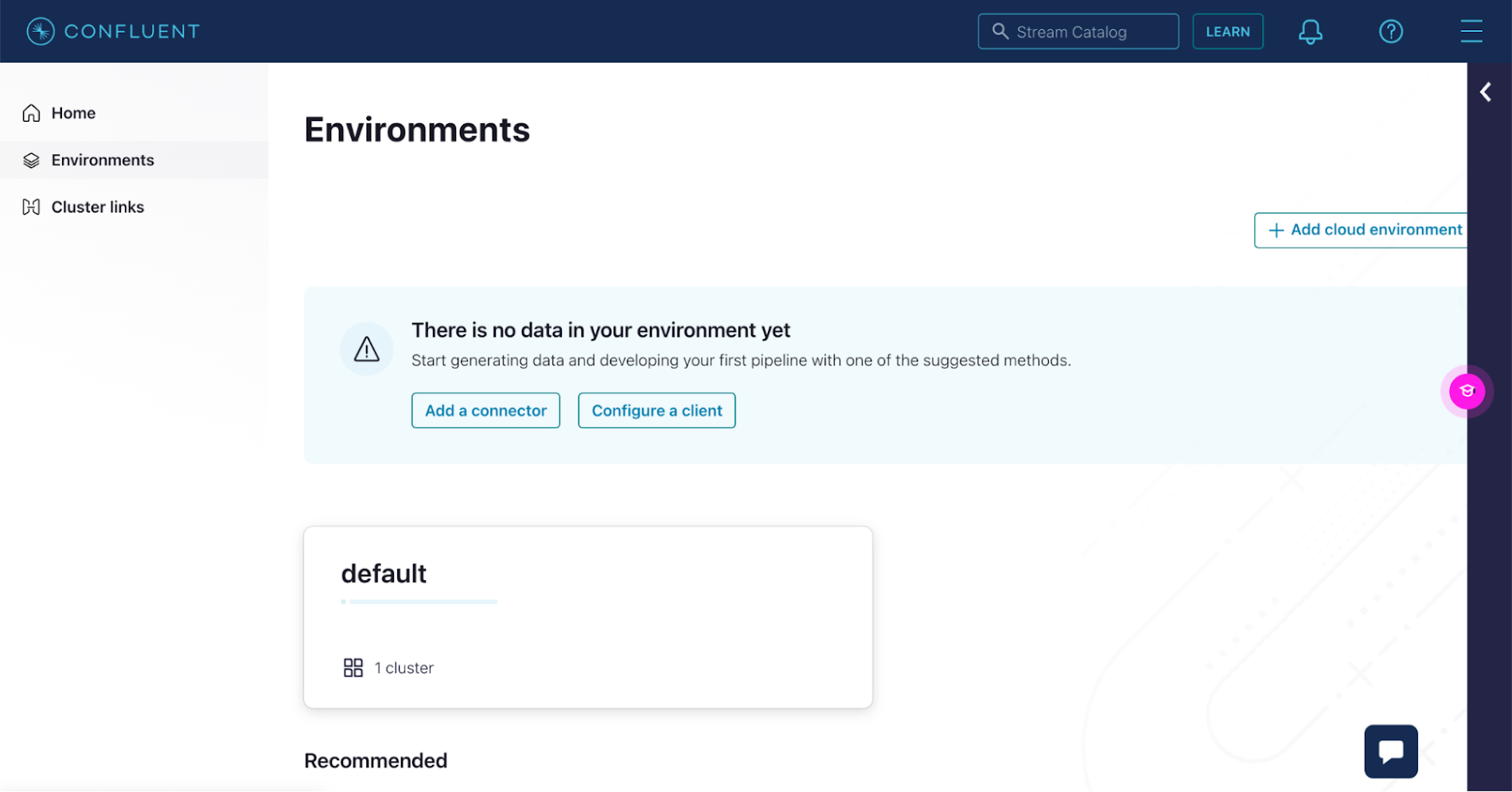Click the magnifier icon in search box
The width and height of the screenshot is (1512, 792).
point(1000,31)
